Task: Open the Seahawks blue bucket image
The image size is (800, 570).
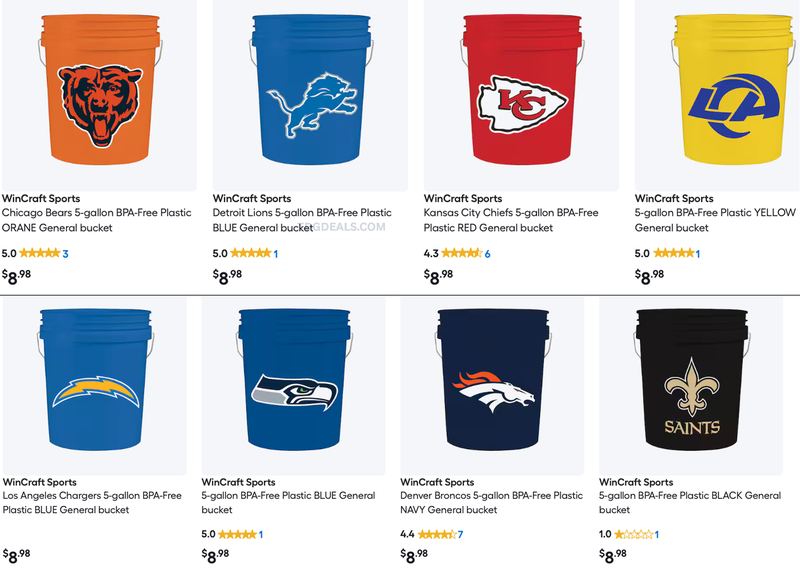Action: coord(293,387)
